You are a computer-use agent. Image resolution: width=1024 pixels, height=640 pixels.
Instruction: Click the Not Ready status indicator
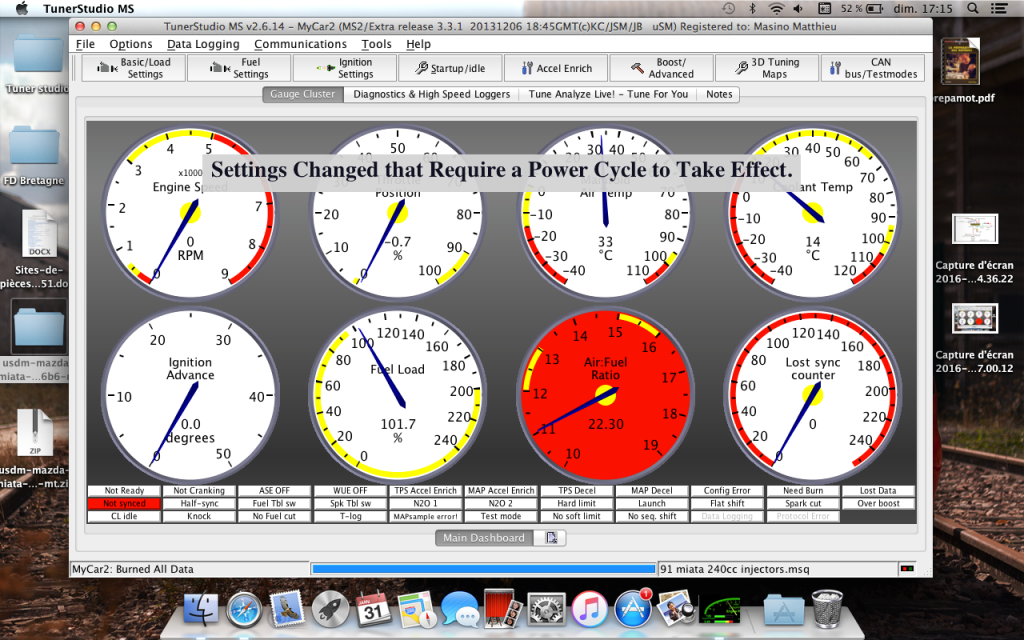tap(124, 490)
